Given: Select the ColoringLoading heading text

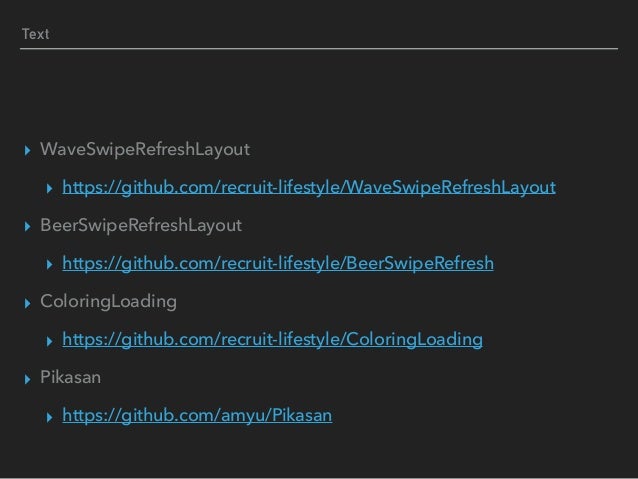Looking at the screenshot, I should [108, 302].
